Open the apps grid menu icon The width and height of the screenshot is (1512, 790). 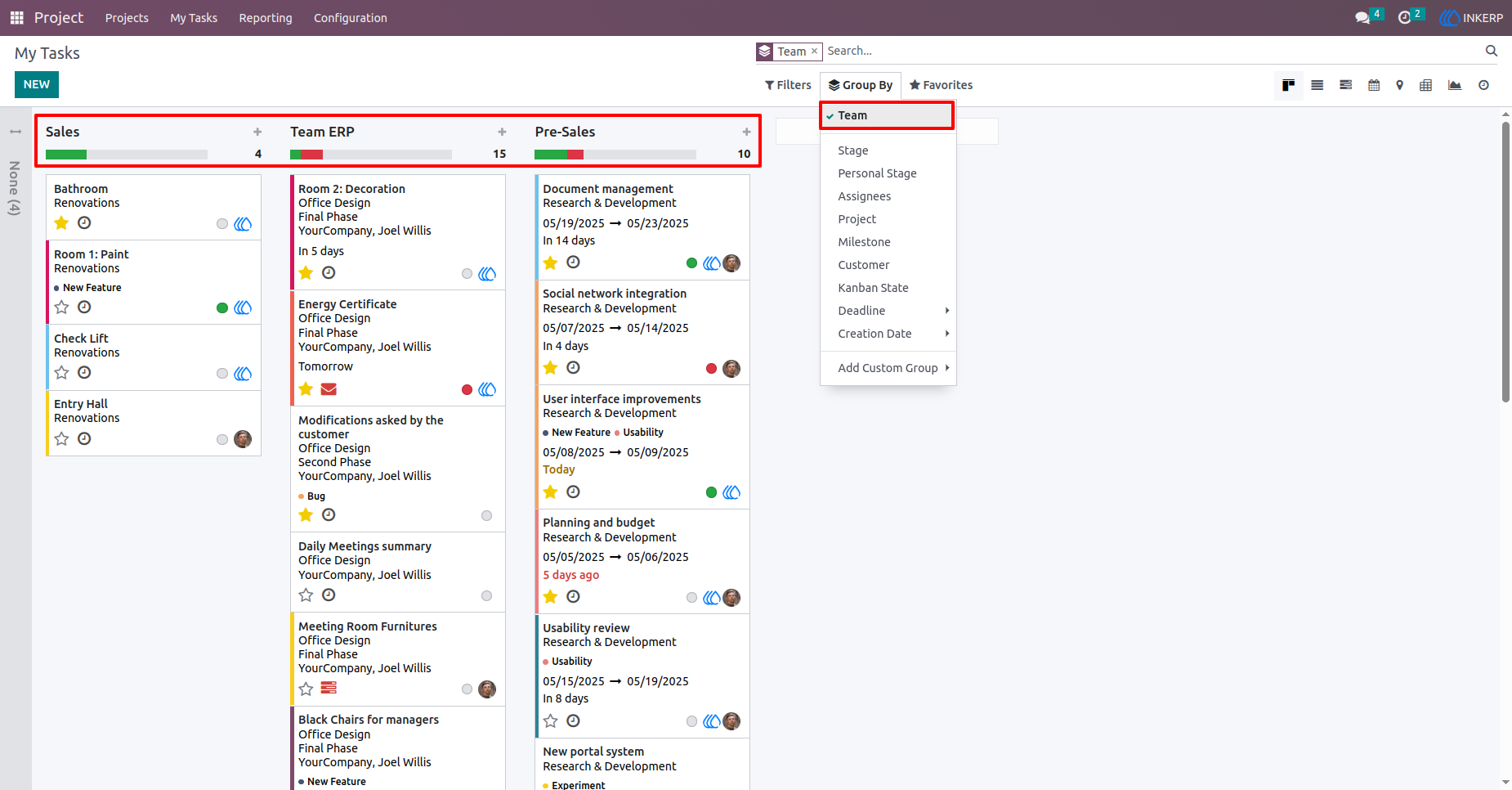click(16, 17)
